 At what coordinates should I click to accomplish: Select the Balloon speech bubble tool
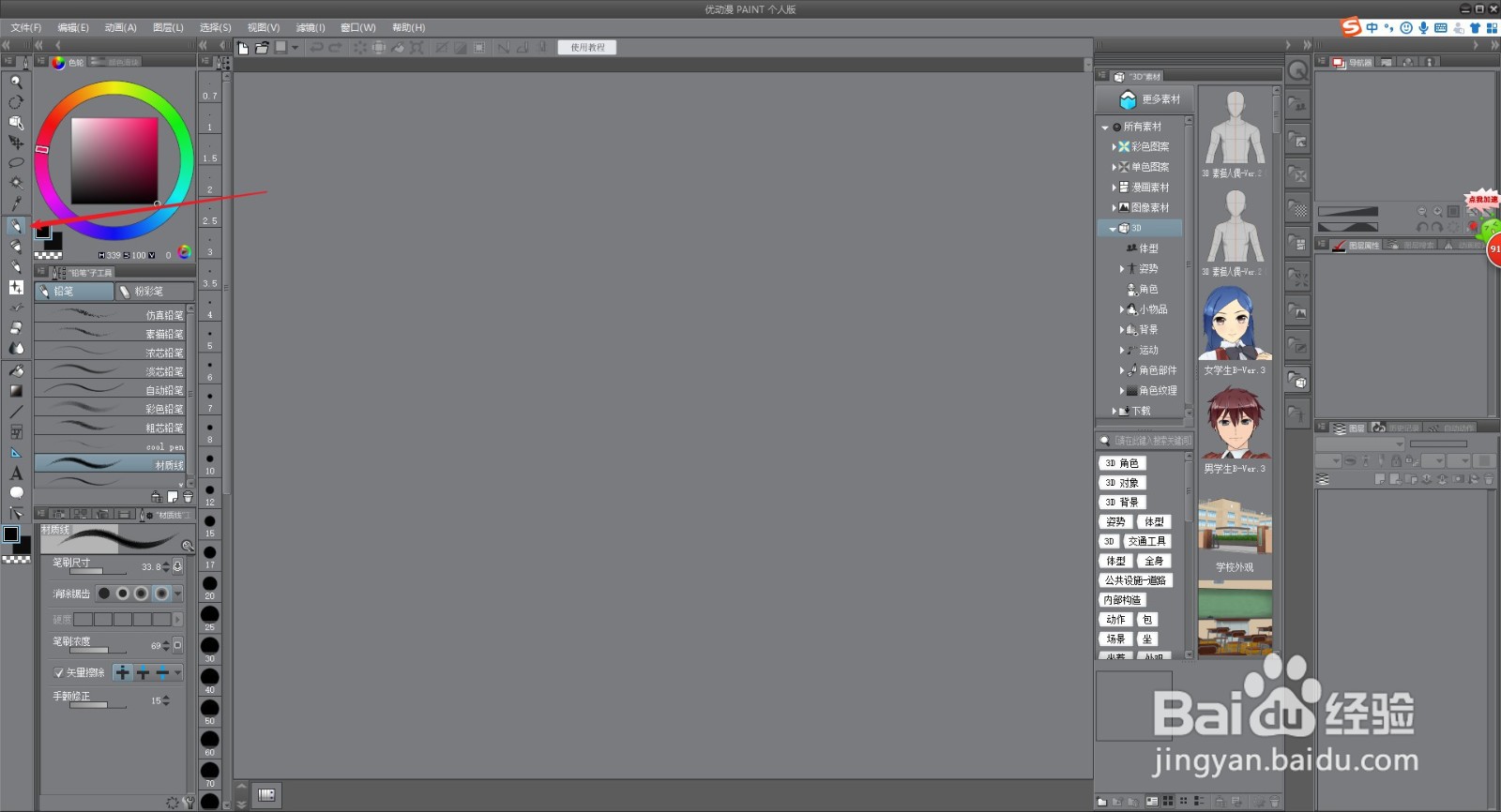click(16, 493)
